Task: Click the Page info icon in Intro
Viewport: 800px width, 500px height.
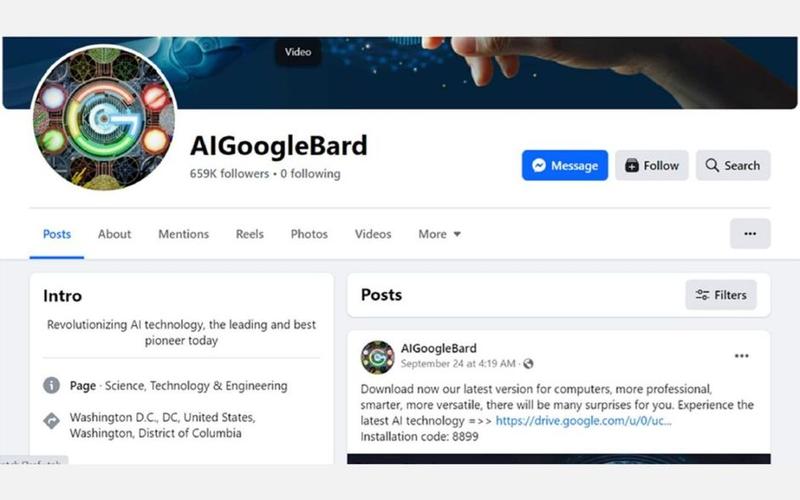Action: click(x=52, y=386)
